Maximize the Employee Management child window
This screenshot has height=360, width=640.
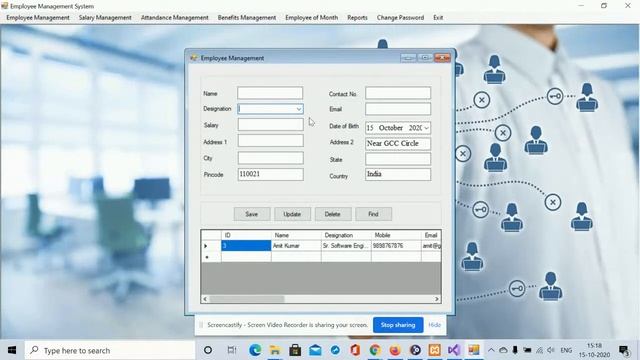point(425,58)
